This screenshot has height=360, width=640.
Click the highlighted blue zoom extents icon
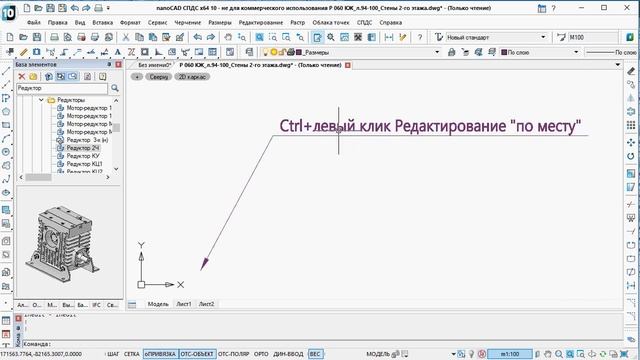point(259,37)
